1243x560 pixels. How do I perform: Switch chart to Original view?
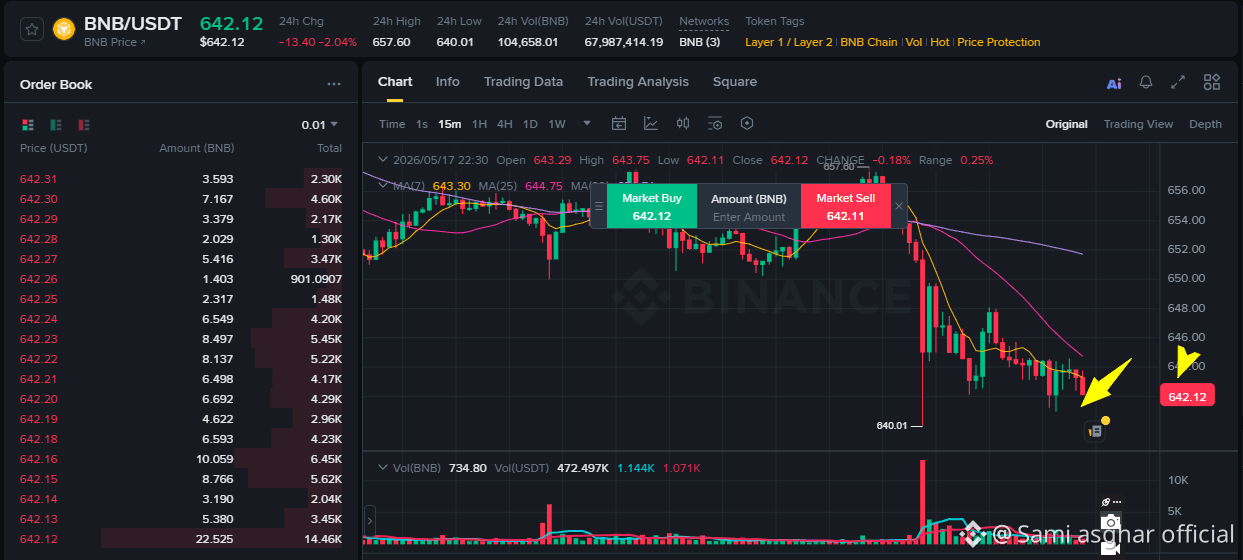[1067, 124]
